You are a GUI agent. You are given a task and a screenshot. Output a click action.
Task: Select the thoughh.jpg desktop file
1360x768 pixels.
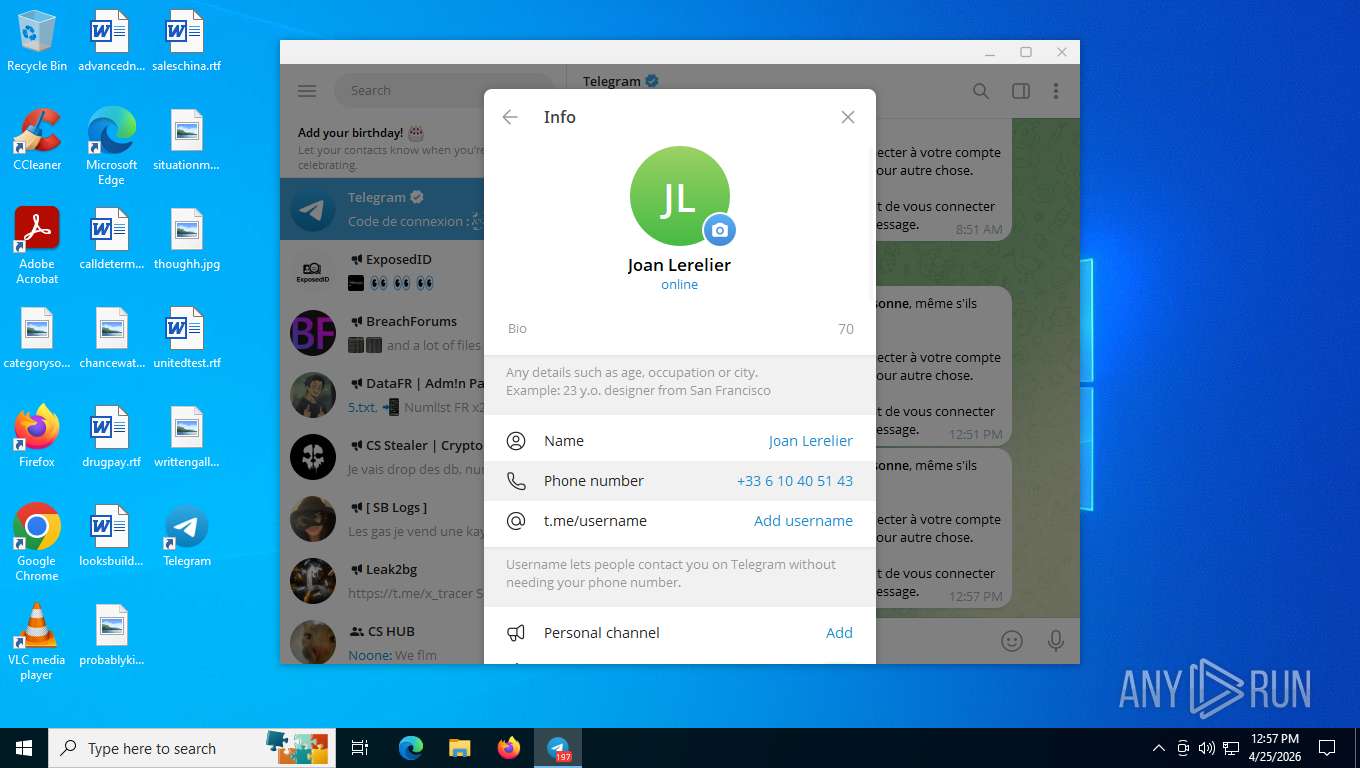click(187, 240)
